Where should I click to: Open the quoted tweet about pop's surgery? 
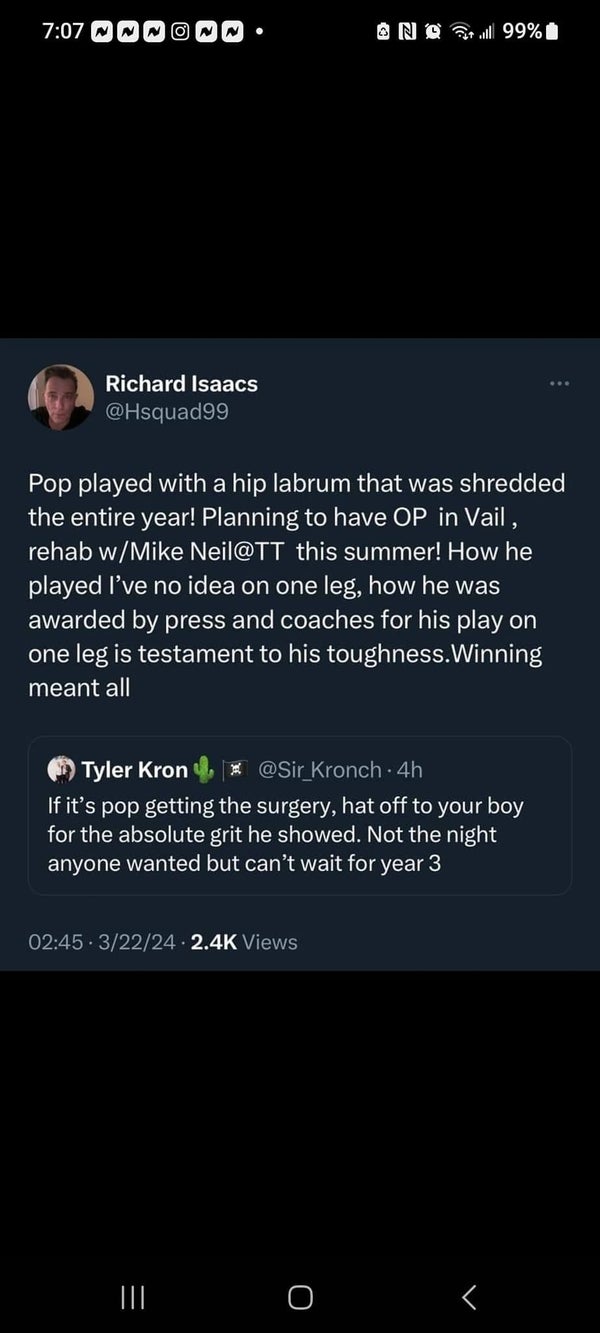pyautogui.click(x=300, y=833)
